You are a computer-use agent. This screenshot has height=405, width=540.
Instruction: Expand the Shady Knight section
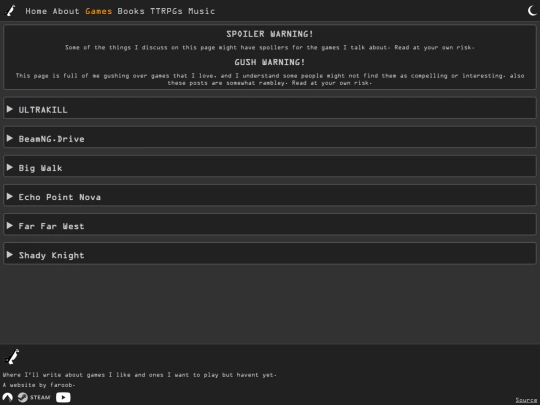coord(270,254)
